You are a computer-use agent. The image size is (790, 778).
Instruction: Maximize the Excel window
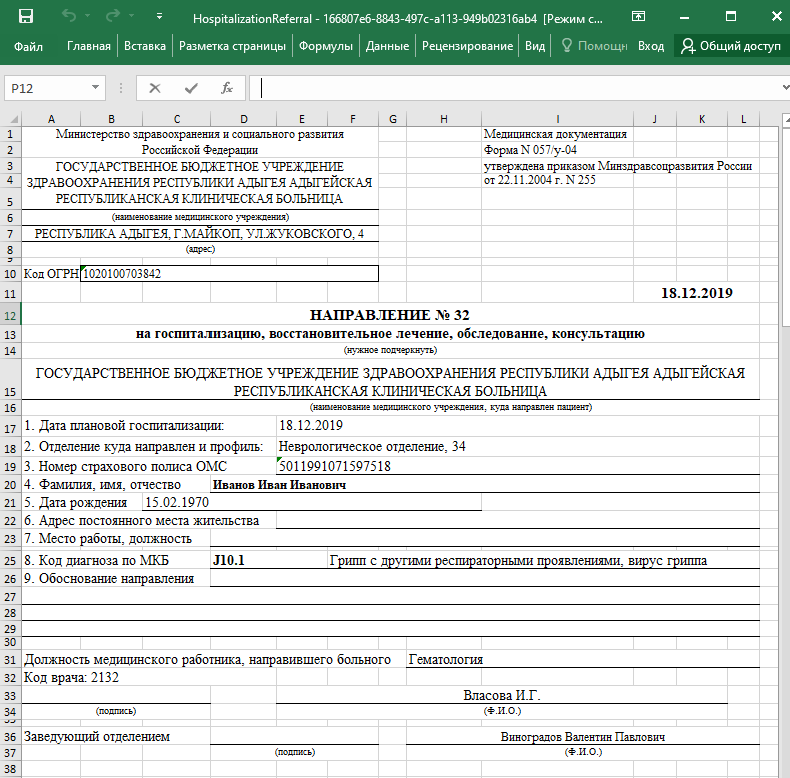point(731,17)
